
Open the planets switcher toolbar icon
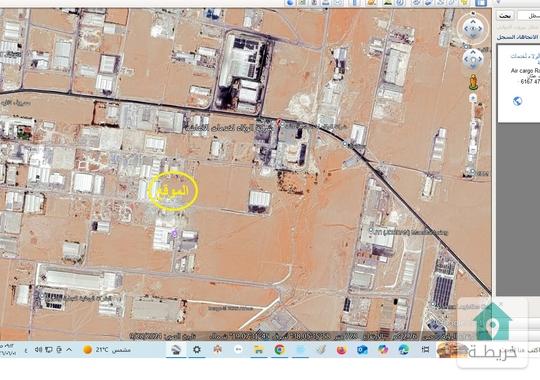[372, 3]
